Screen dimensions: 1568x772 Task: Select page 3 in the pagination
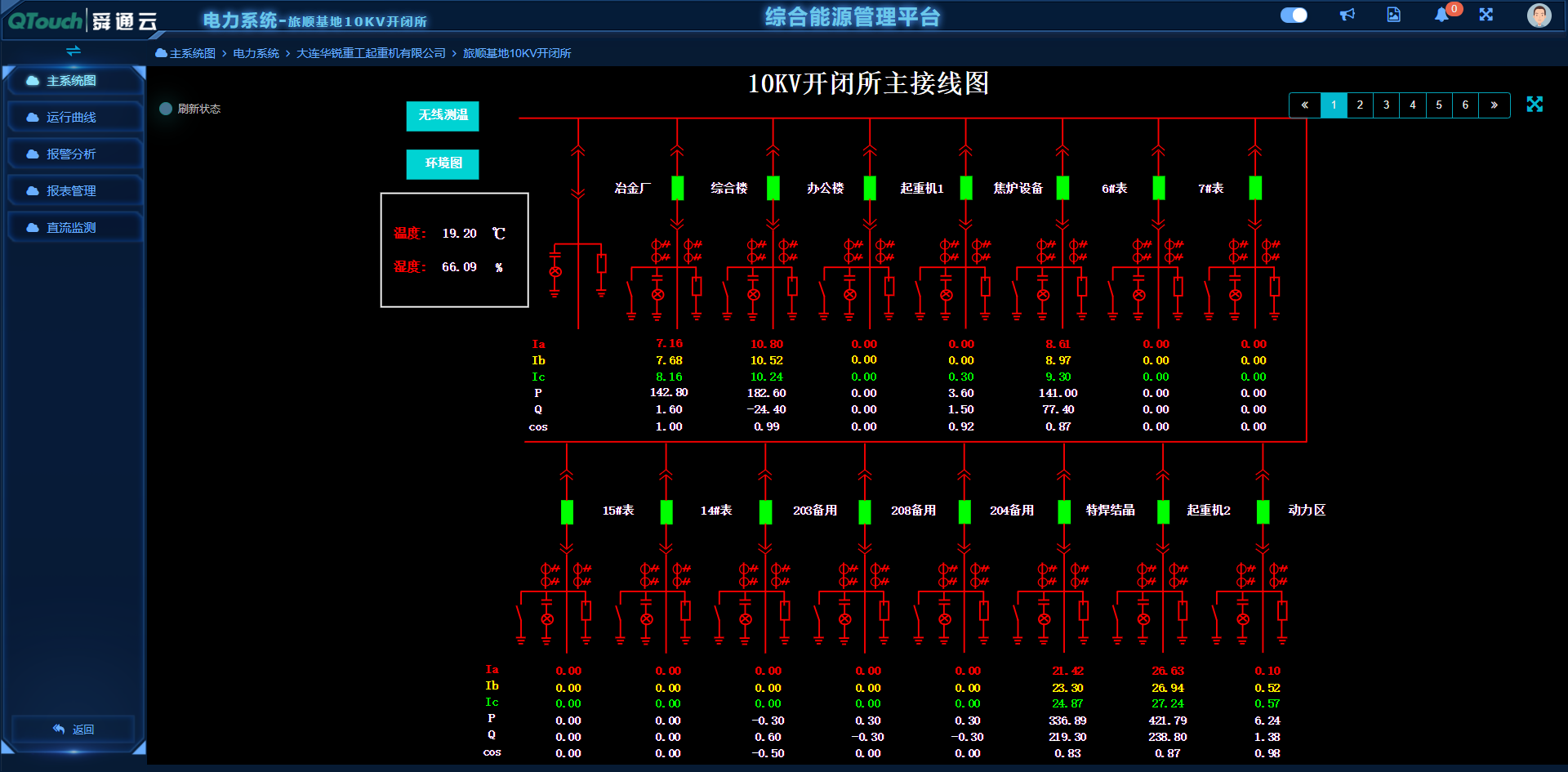(x=1386, y=105)
